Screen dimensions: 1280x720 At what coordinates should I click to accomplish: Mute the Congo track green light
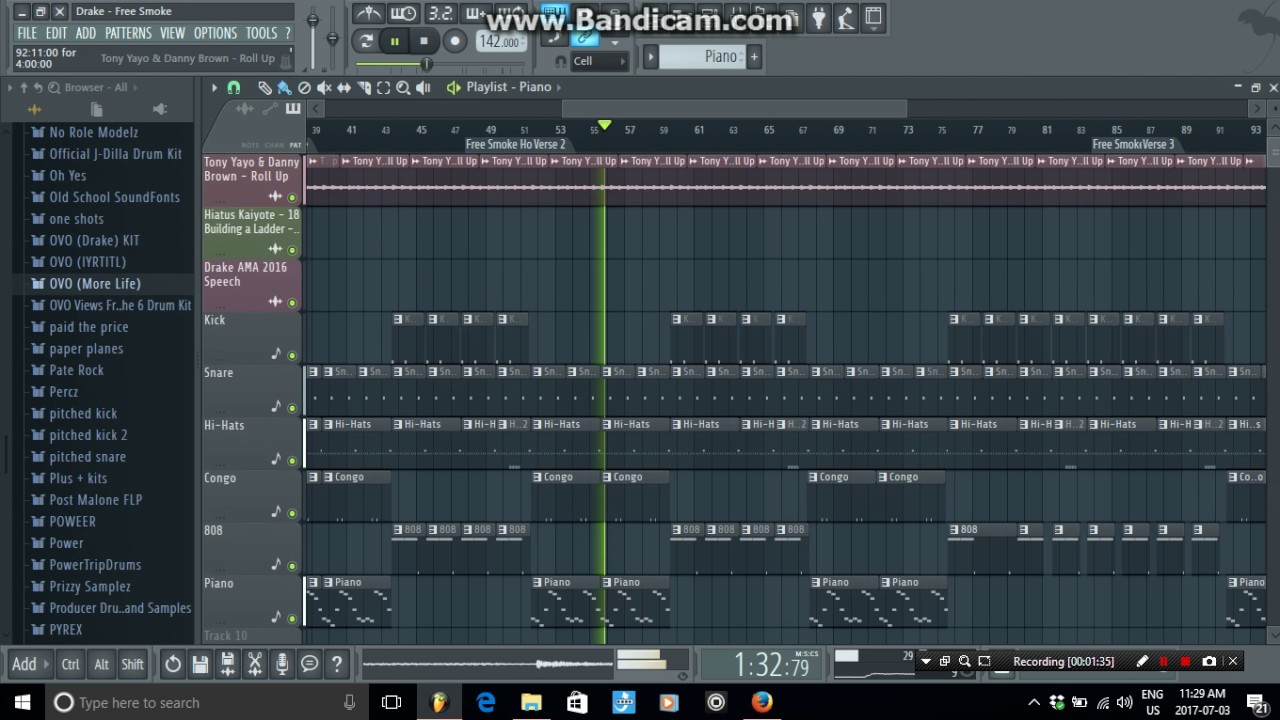click(292, 513)
